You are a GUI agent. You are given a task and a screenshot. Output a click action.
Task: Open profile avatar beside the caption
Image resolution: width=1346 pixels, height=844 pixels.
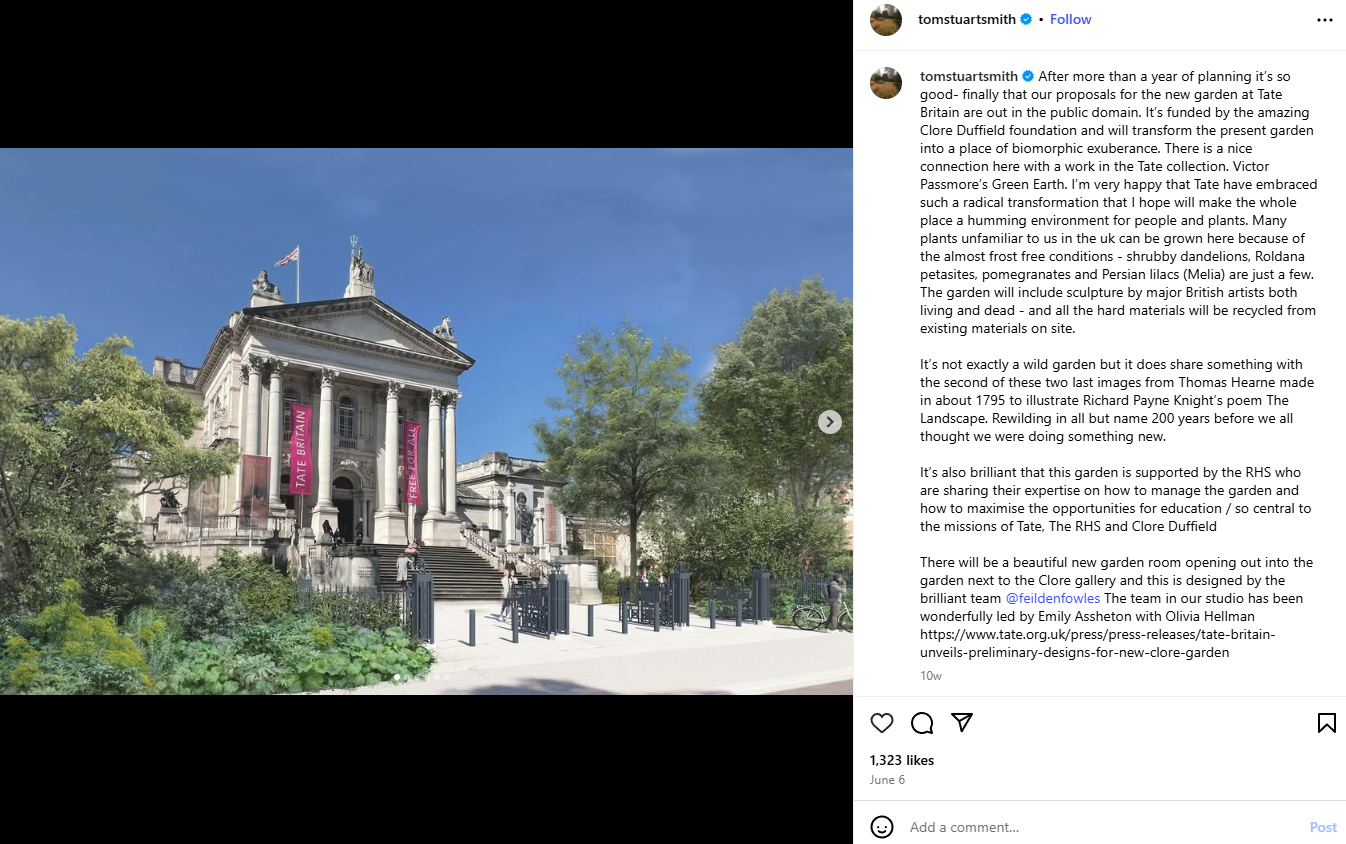(886, 83)
